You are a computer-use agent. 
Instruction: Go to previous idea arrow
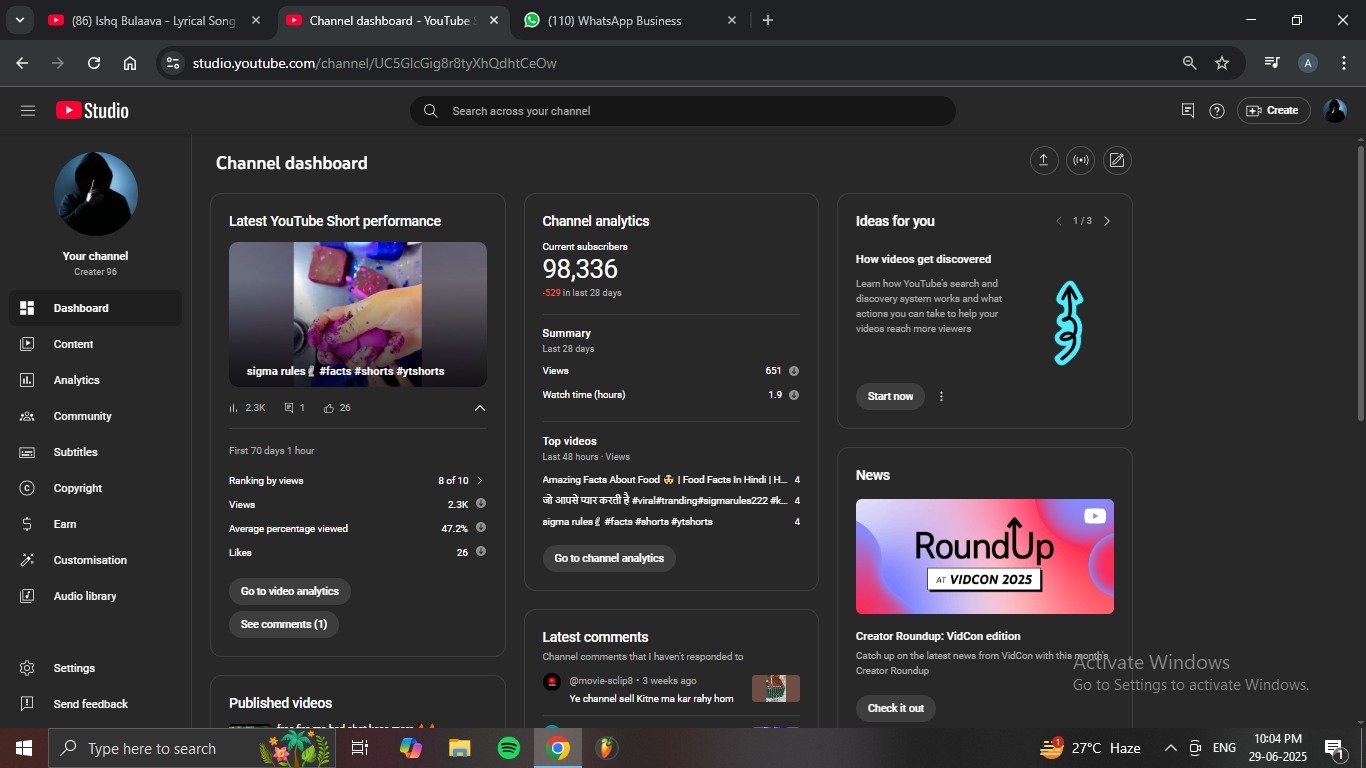click(x=1059, y=221)
